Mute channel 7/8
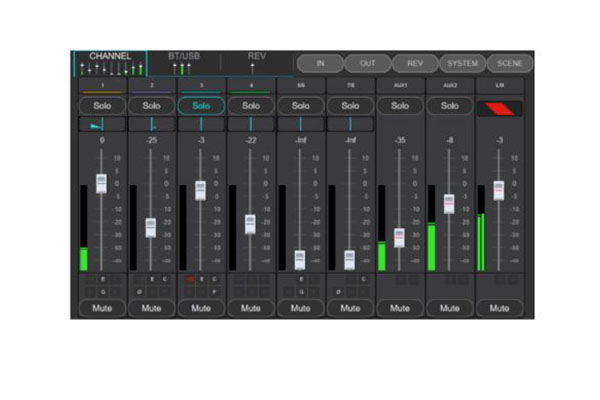Screen dimensions: 600x400 (351, 309)
